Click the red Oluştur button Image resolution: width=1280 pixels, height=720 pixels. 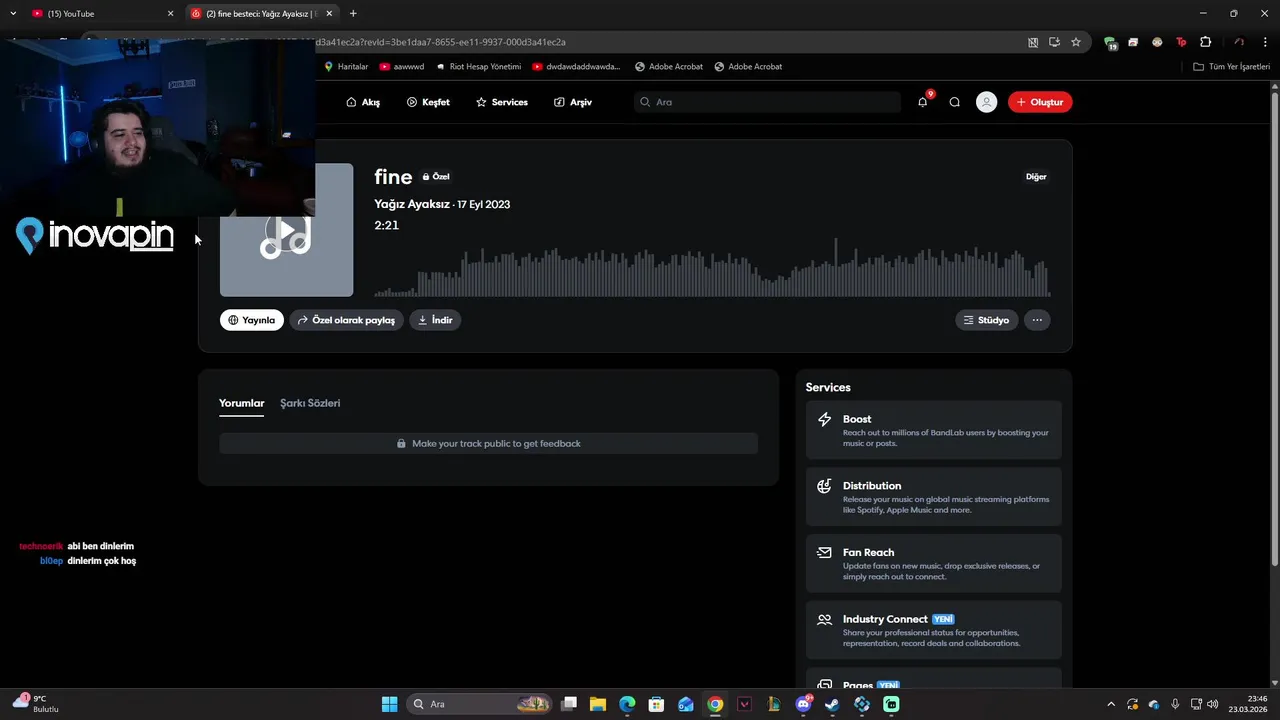pyautogui.click(x=1040, y=102)
